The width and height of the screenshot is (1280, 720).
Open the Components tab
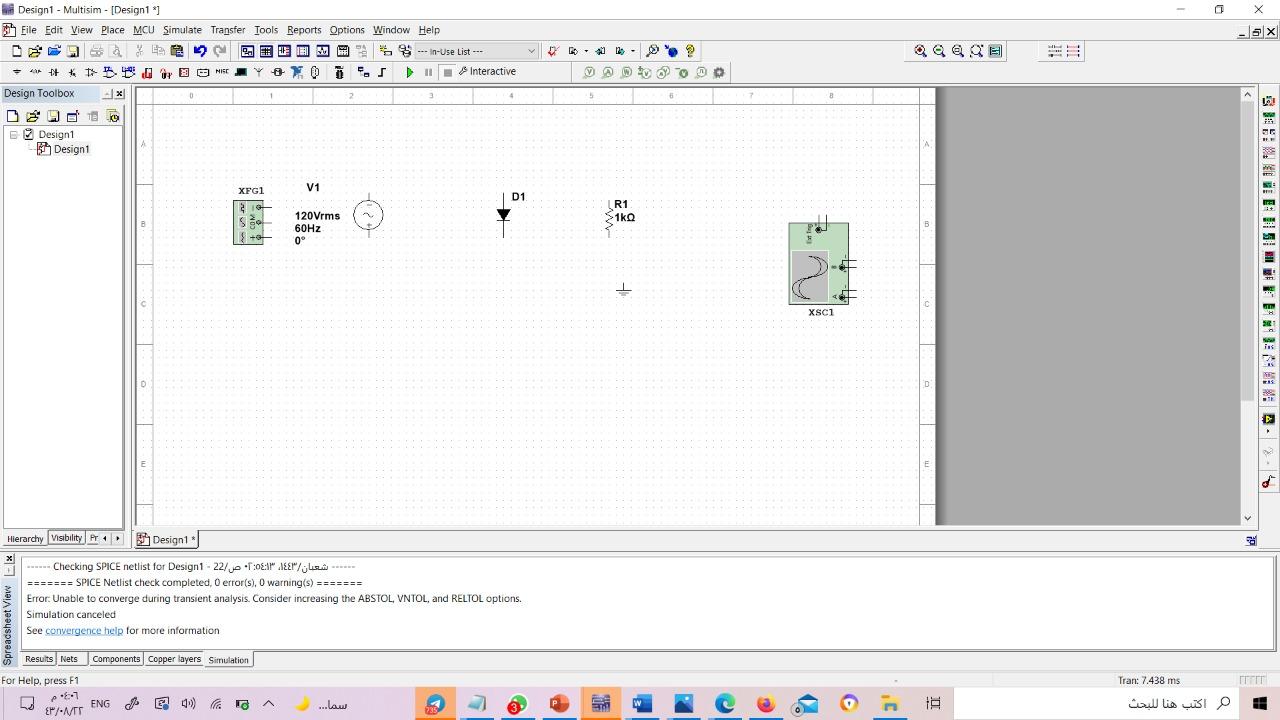tap(116, 659)
